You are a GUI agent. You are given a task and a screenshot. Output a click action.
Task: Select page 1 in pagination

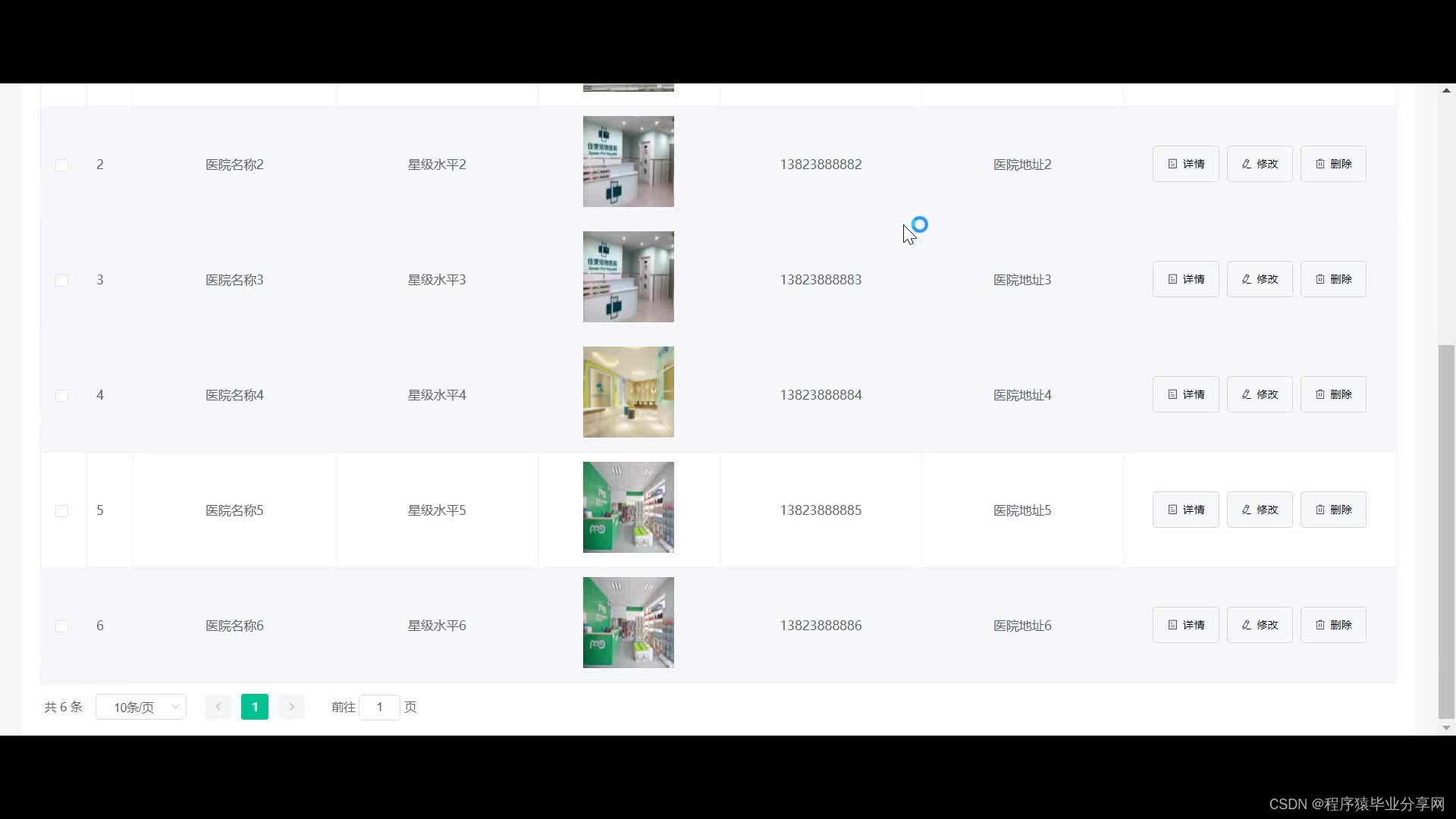(x=255, y=707)
